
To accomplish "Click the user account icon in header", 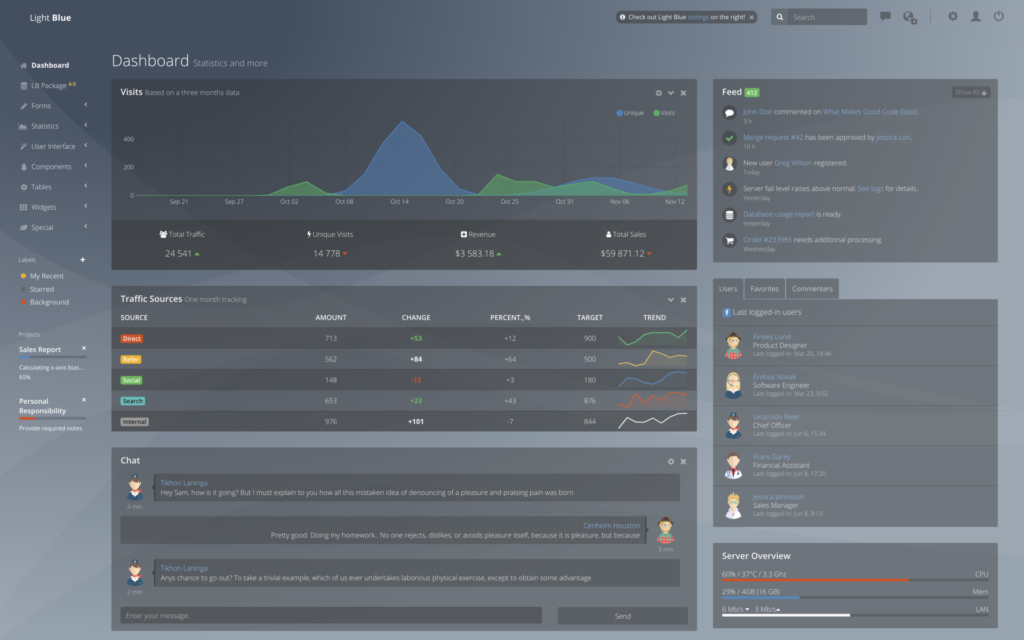I will (x=975, y=17).
